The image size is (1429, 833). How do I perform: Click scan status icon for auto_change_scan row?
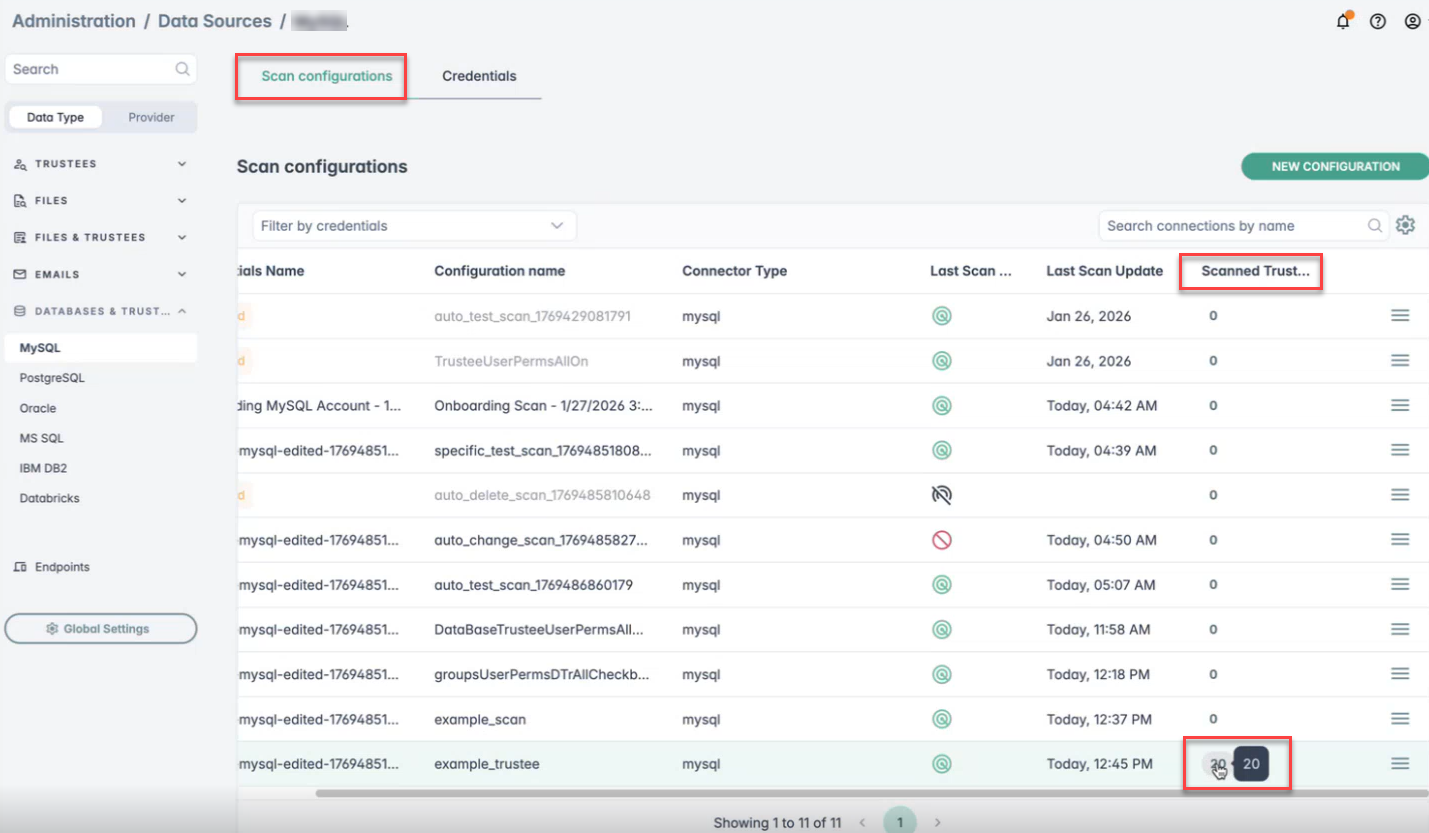click(x=941, y=540)
